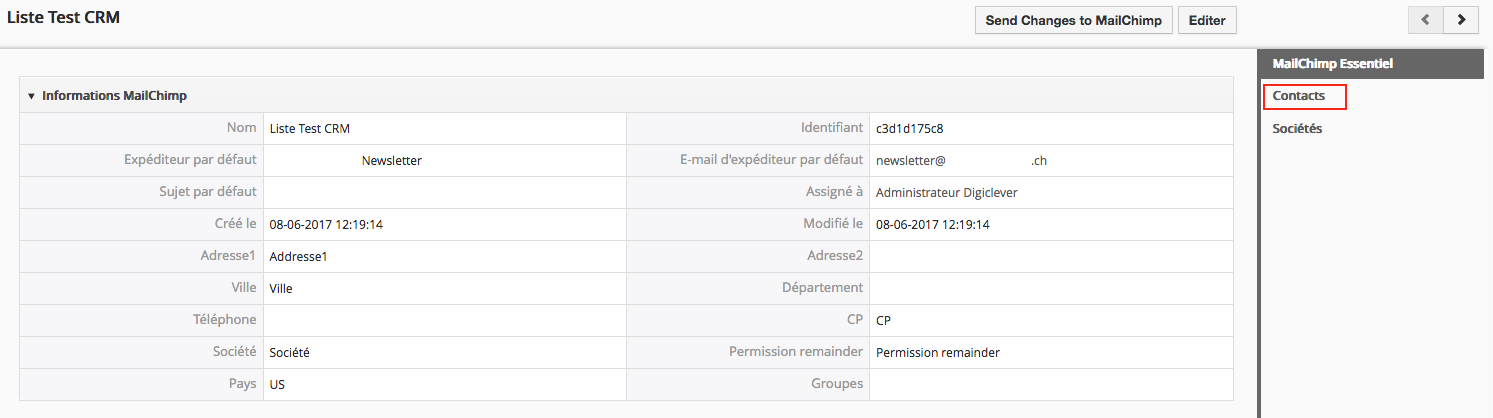Collapse the Informations MailChimp section
1493x418 pixels.
pyautogui.click(x=32, y=96)
